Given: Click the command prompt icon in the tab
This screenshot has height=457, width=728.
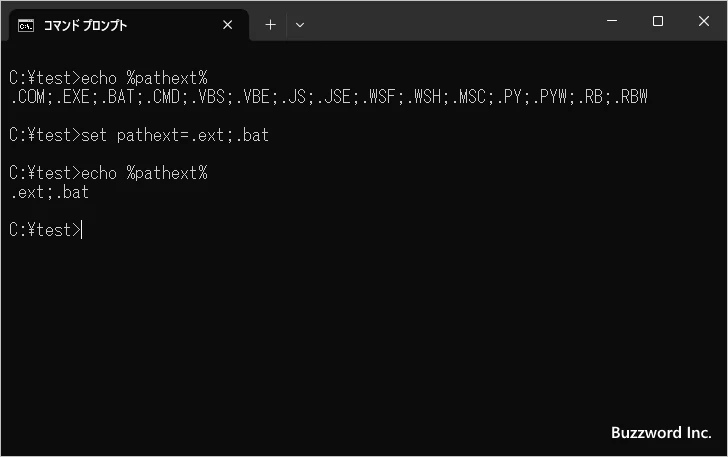Looking at the screenshot, I should [26, 26].
